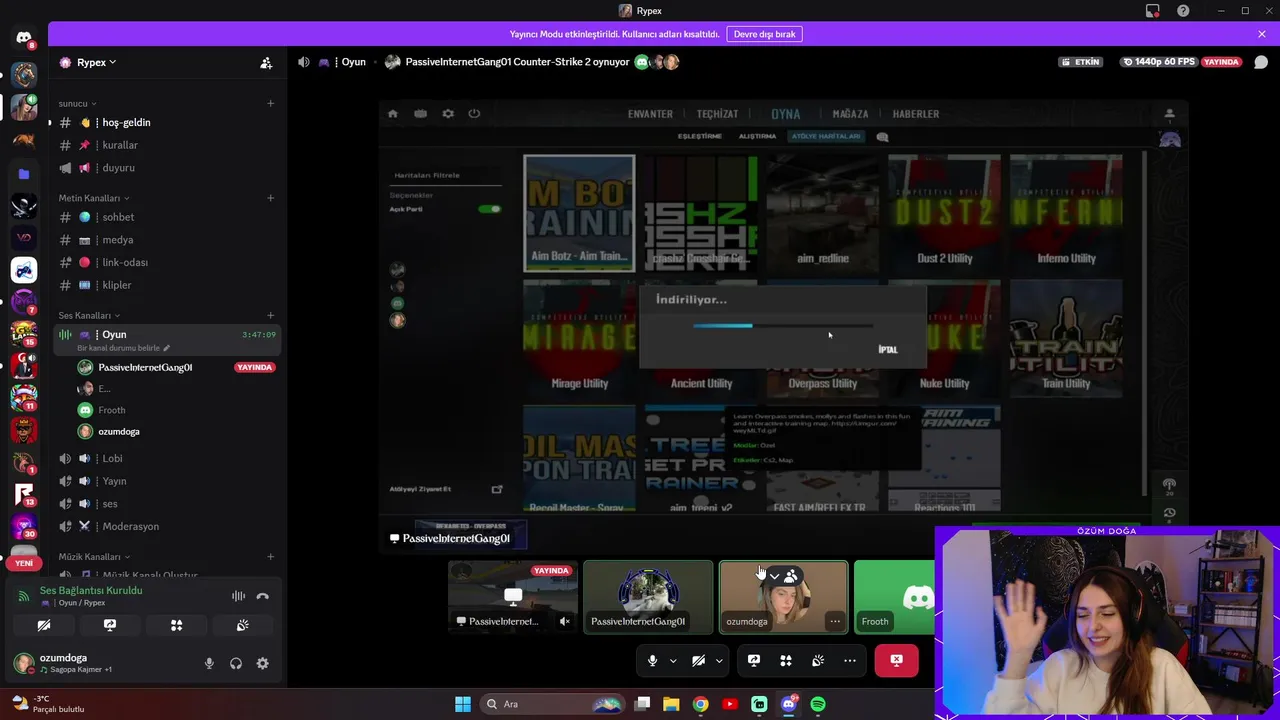Collapse the 'Müzik Kanalları' category
The image size is (1280, 720).
point(94,556)
